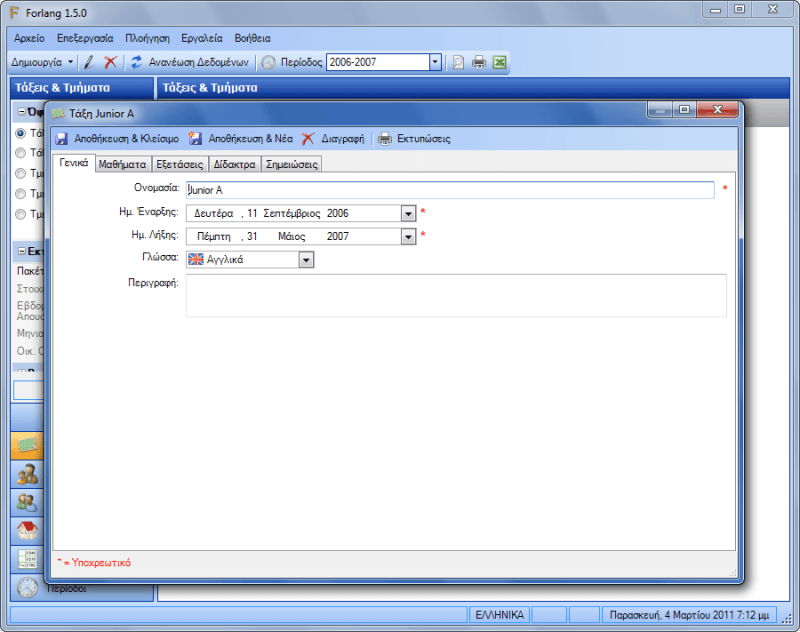Switch to the Μαθήματα tab
Screen dimensions: 800x632
tap(123, 164)
